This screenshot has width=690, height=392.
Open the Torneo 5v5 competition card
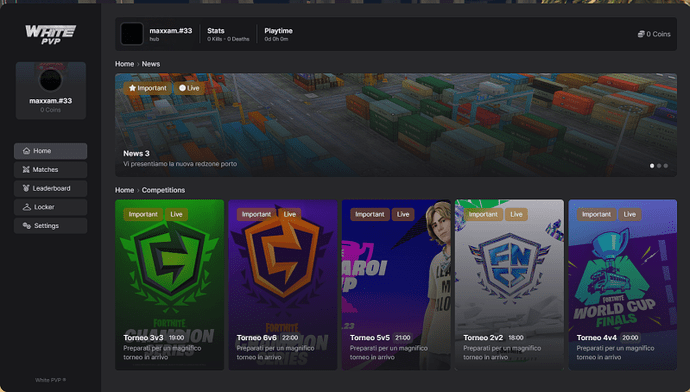point(396,285)
